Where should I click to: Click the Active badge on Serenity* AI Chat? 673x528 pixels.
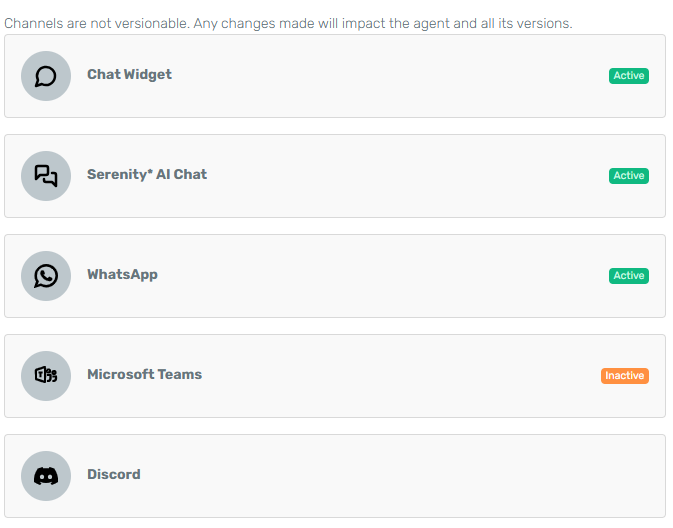pyautogui.click(x=629, y=176)
